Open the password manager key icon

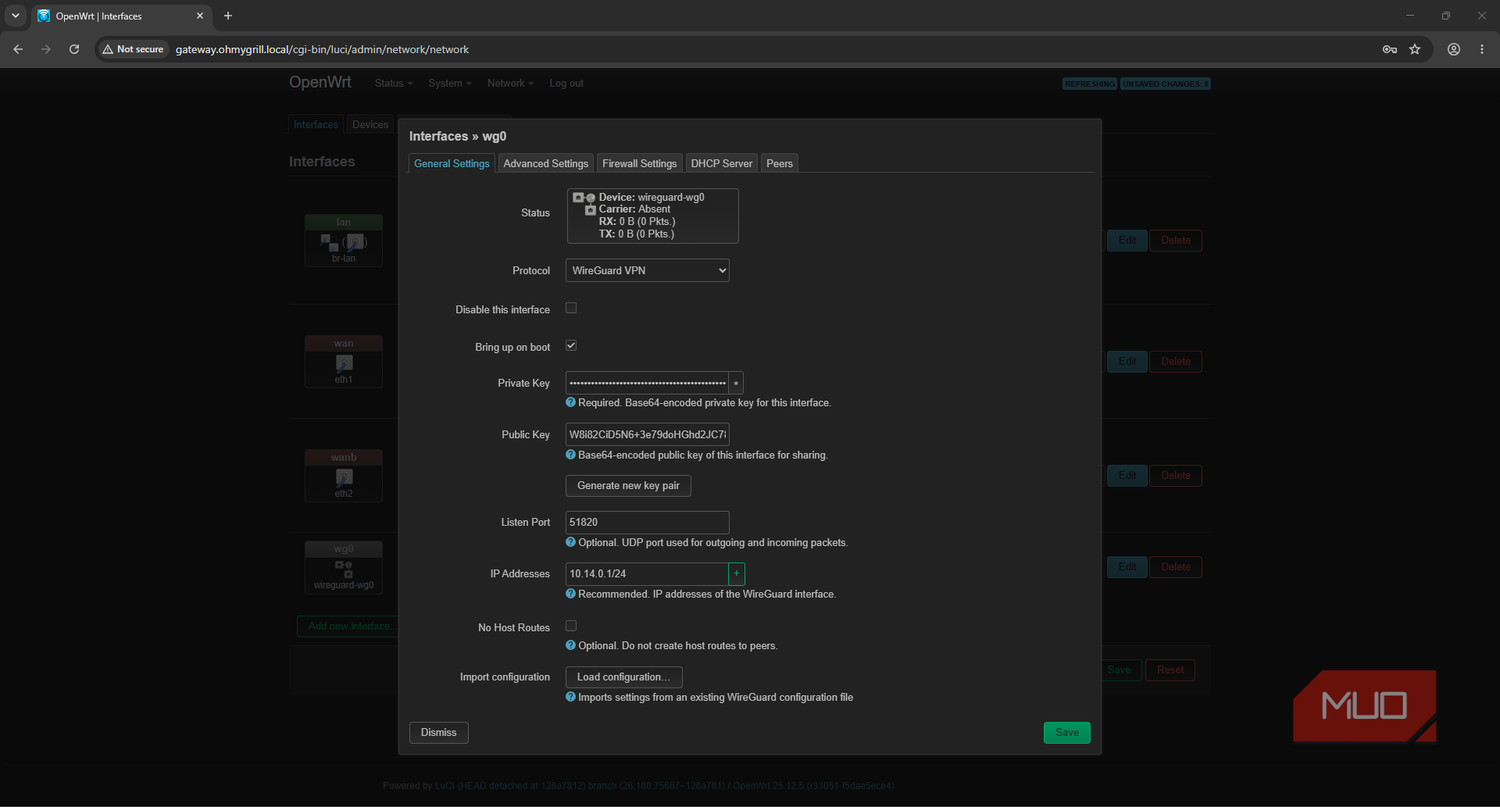tap(1389, 49)
